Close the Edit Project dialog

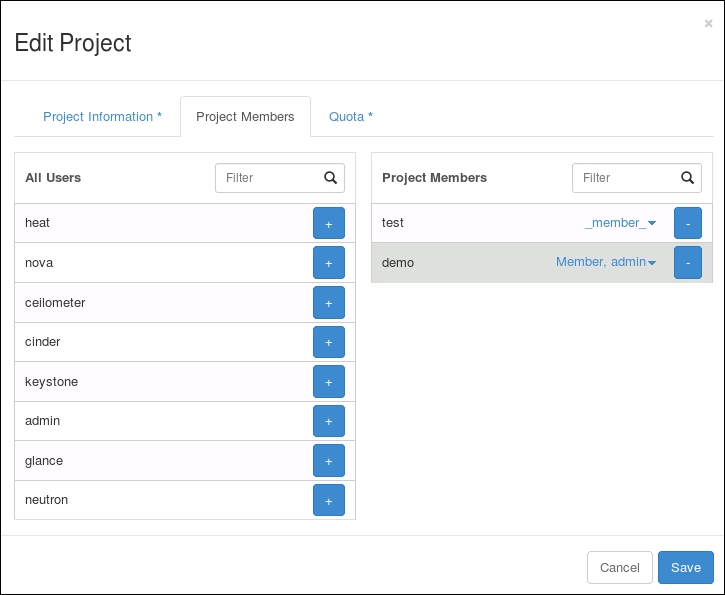point(708,24)
